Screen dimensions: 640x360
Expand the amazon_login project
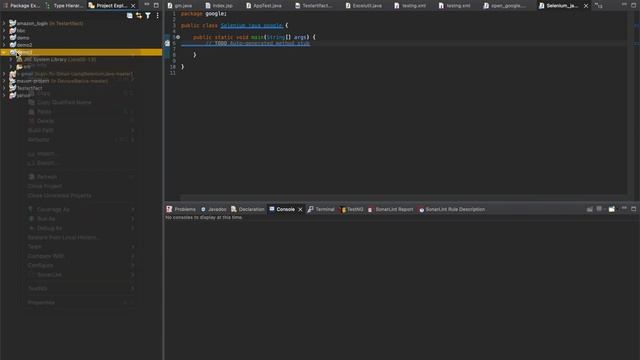[x=4, y=24]
